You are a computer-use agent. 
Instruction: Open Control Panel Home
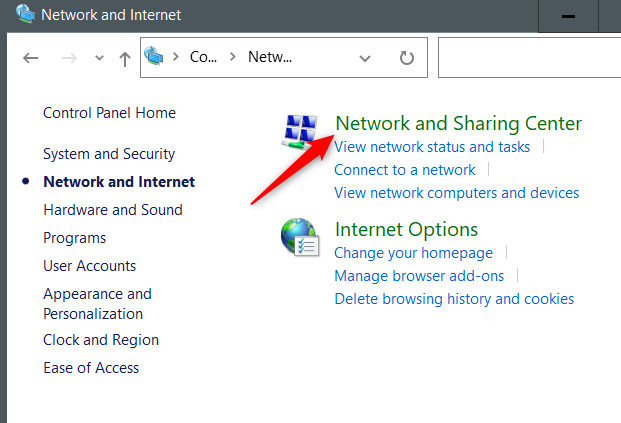pyautogui.click(x=109, y=113)
